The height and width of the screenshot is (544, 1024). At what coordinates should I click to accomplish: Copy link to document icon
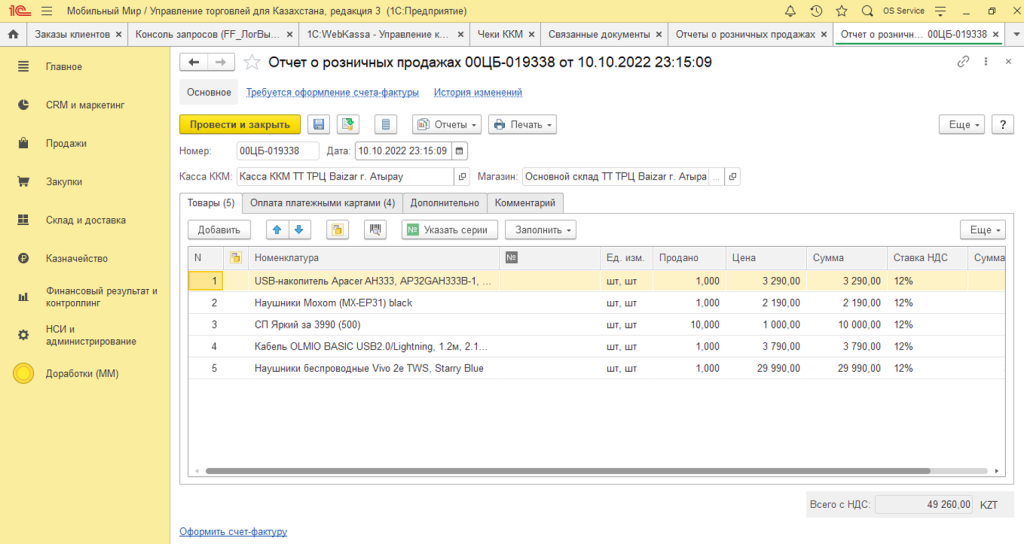coord(963,61)
